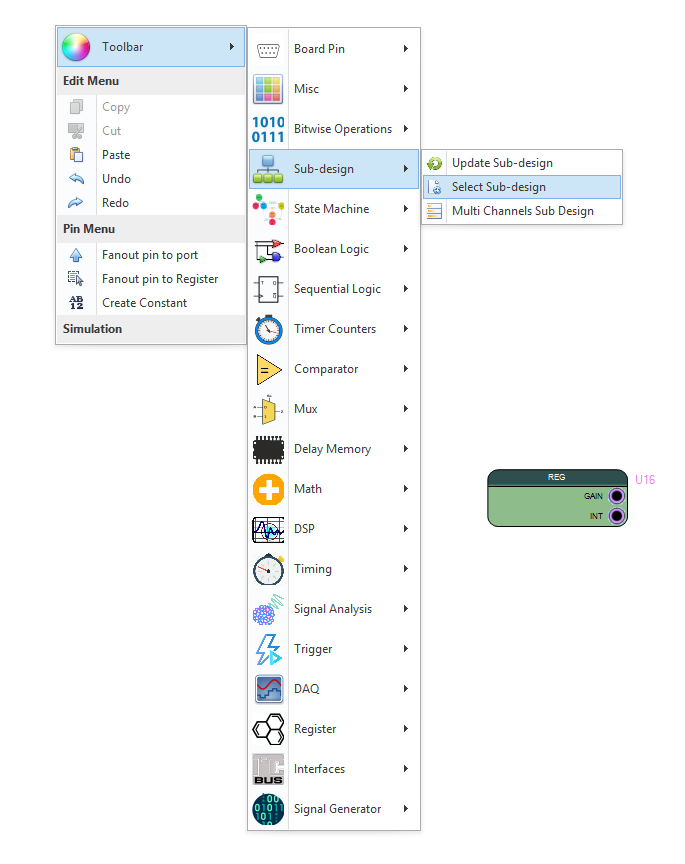Click the Redo arrow icon
Viewport: 685px width, 864px height.
(x=75, y=203)
